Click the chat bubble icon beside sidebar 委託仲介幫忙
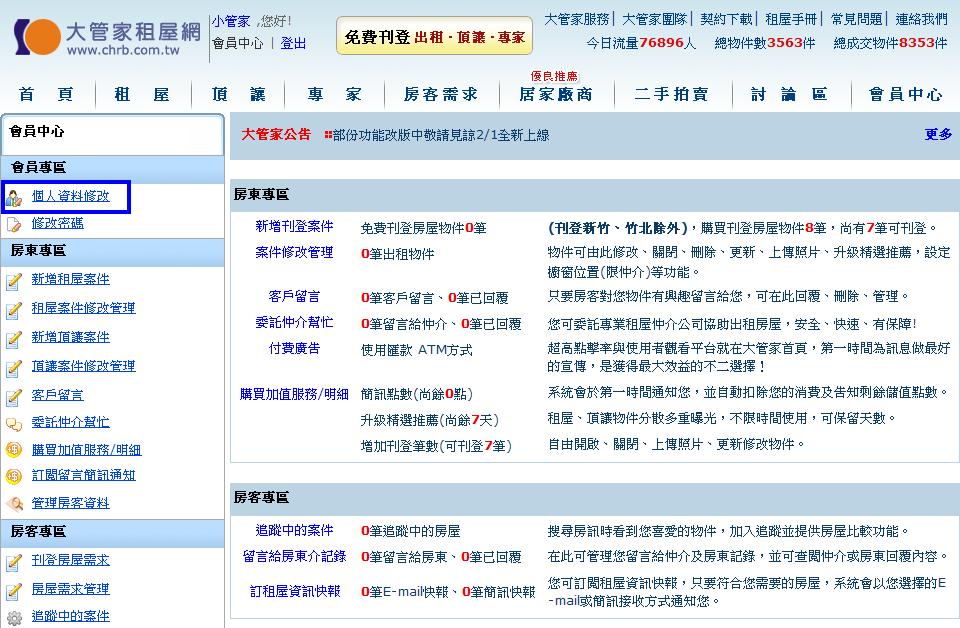960x628 pixels. (x=14, y=424)
